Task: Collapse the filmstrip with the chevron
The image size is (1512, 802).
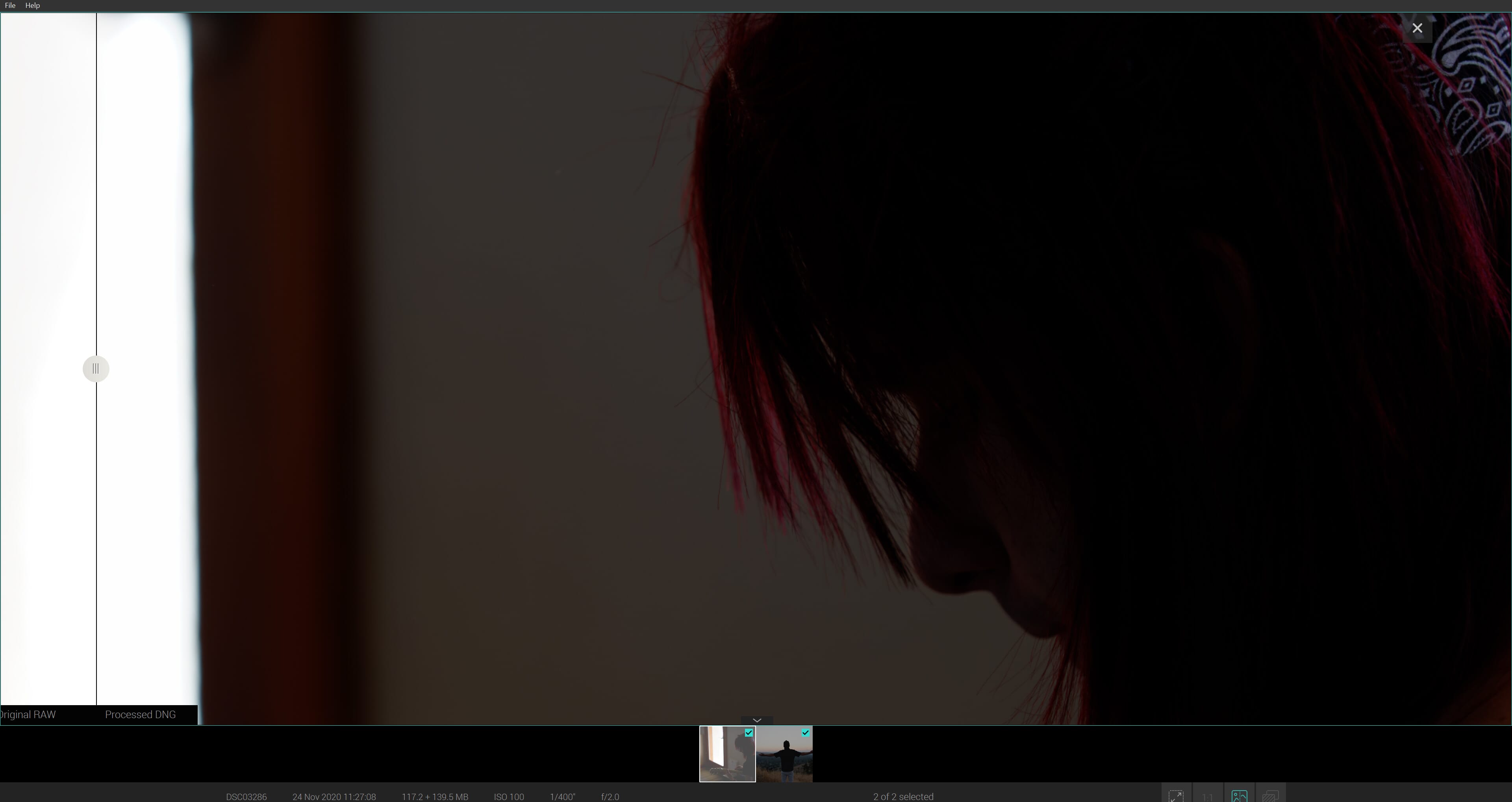Action: [756, 720]
